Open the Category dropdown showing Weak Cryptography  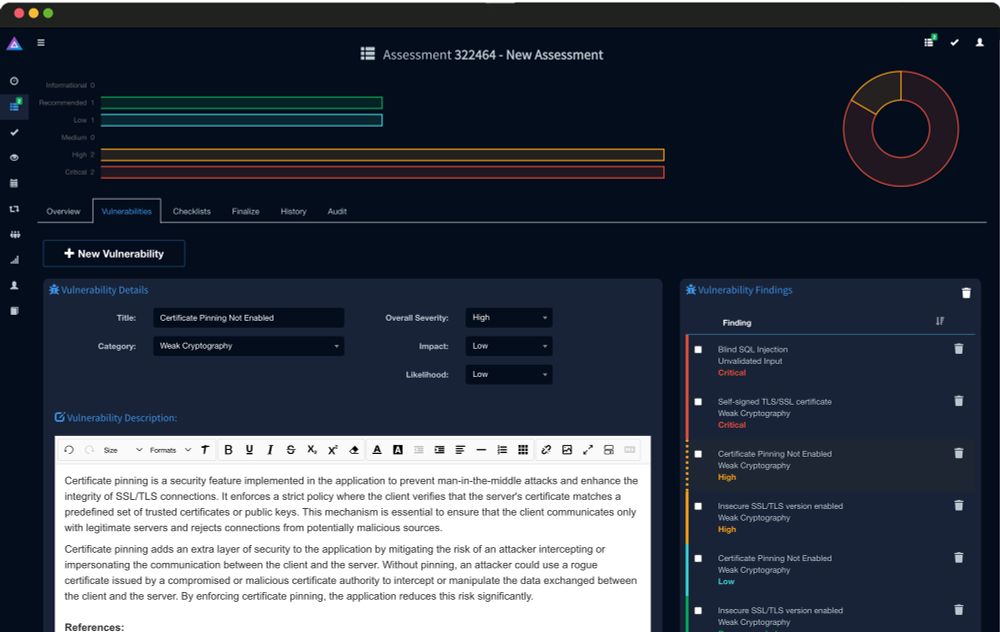[249, 346]
